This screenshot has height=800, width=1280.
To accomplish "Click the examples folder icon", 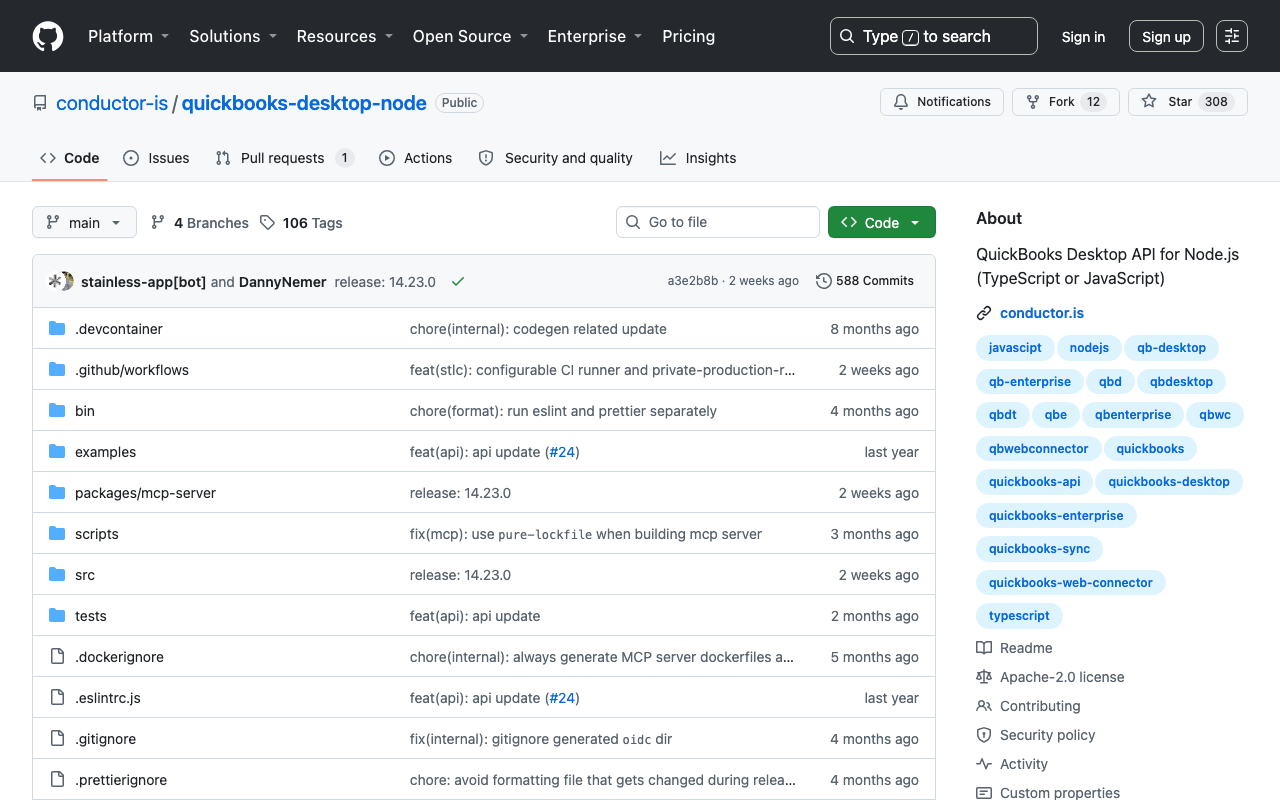I will tap(57, 452).
